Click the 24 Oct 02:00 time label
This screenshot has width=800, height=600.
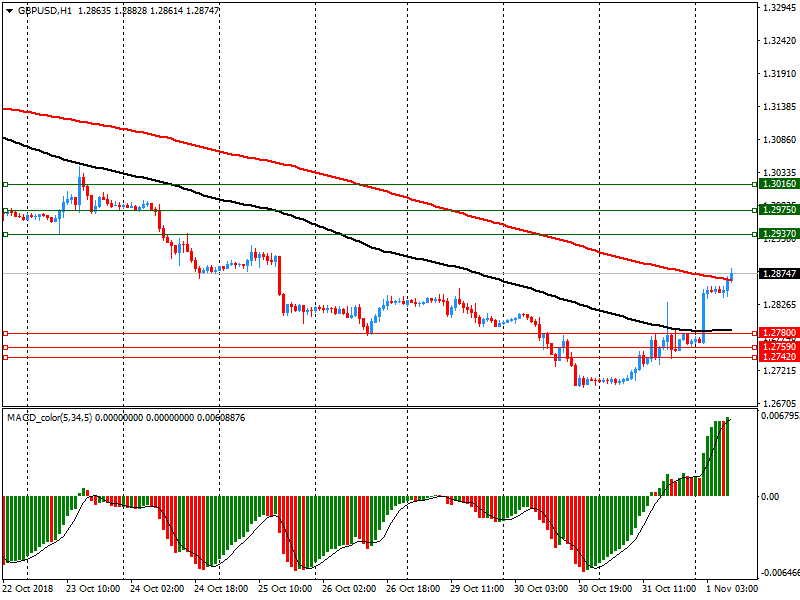pos(157,589)
